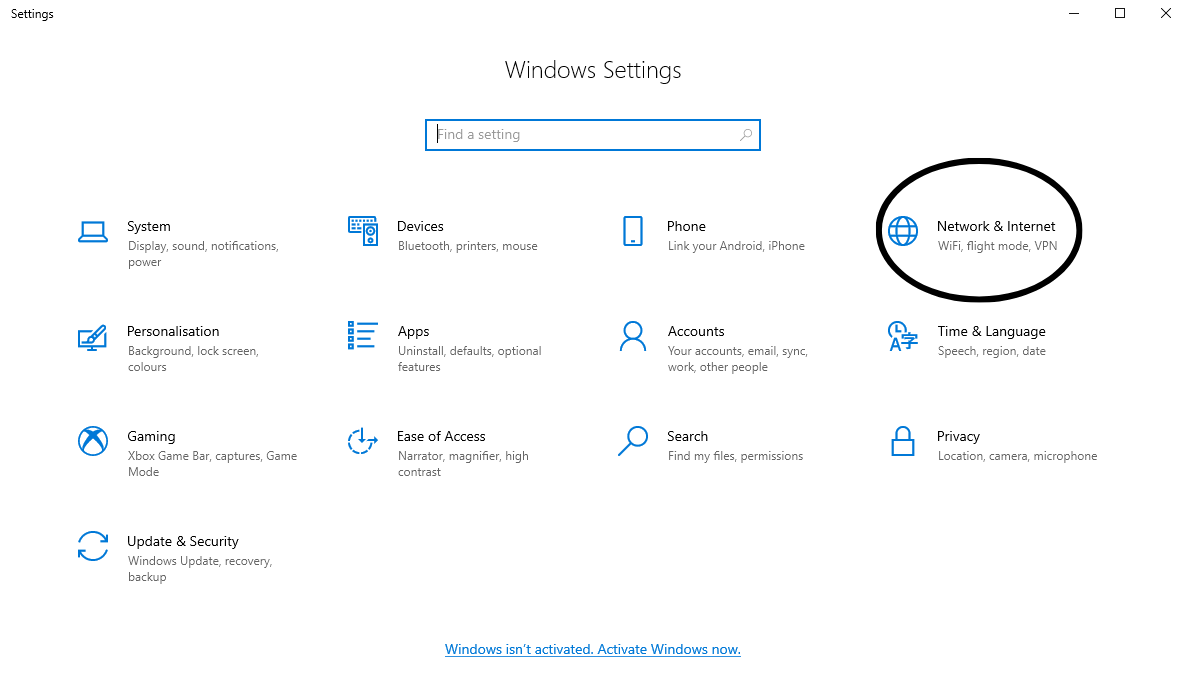Click the search magnifier in the Find a setting box
This screenshot has width=1186, height=696.
tap(745, 134)
